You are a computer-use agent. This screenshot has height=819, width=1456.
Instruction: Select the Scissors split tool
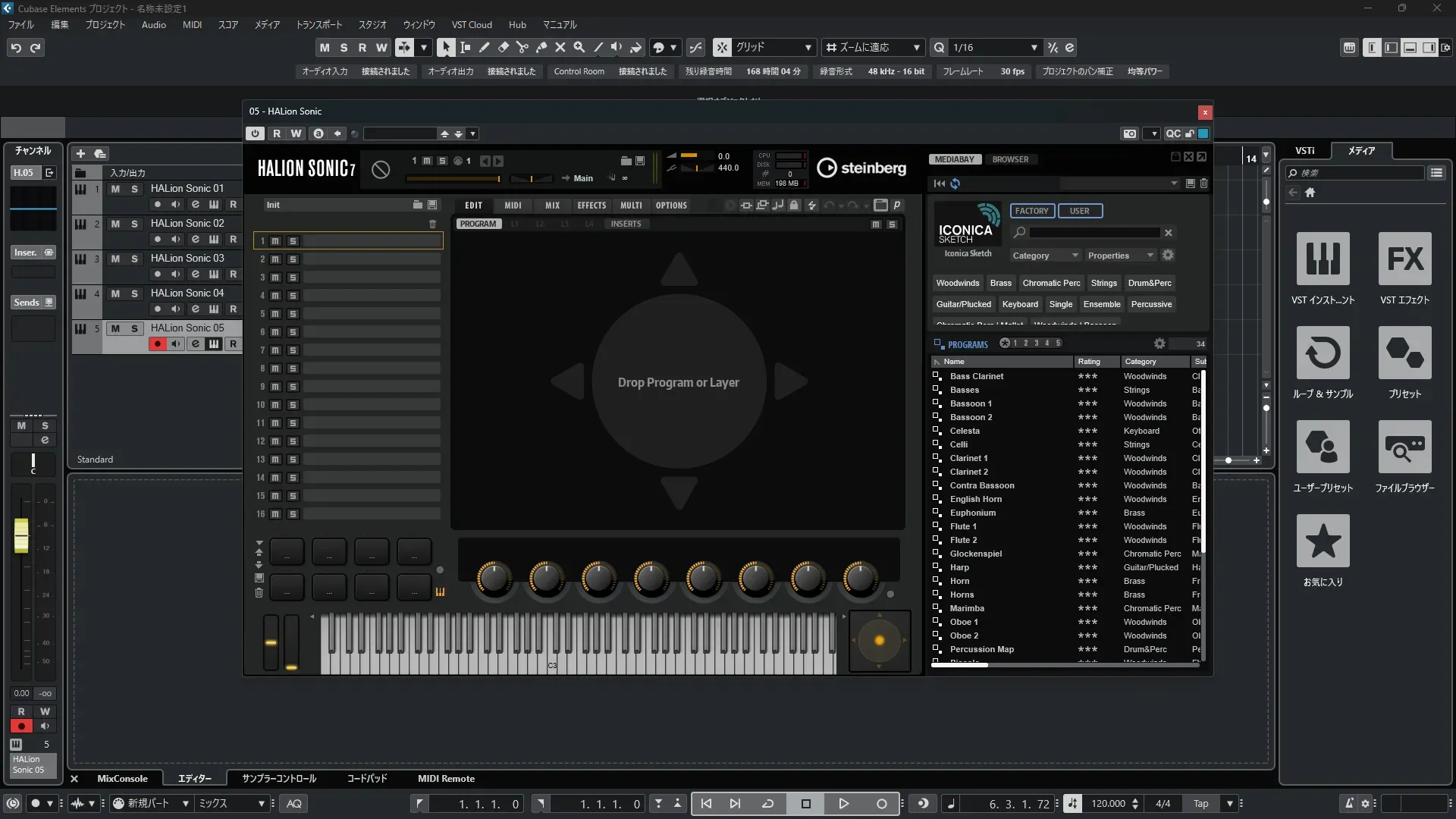522,47
